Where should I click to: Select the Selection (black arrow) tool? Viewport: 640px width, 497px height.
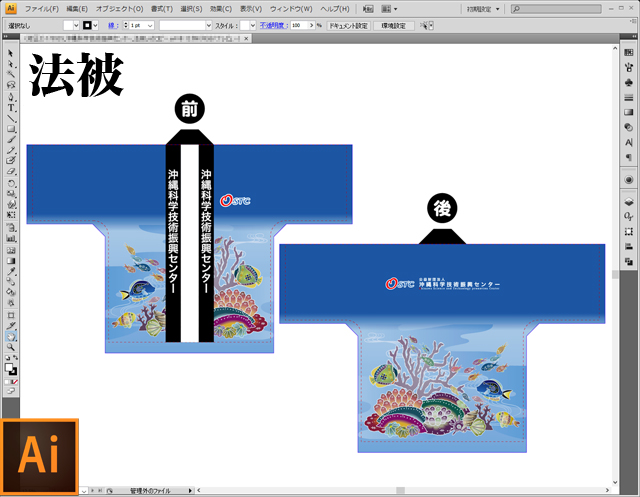[x=11, y=53]
